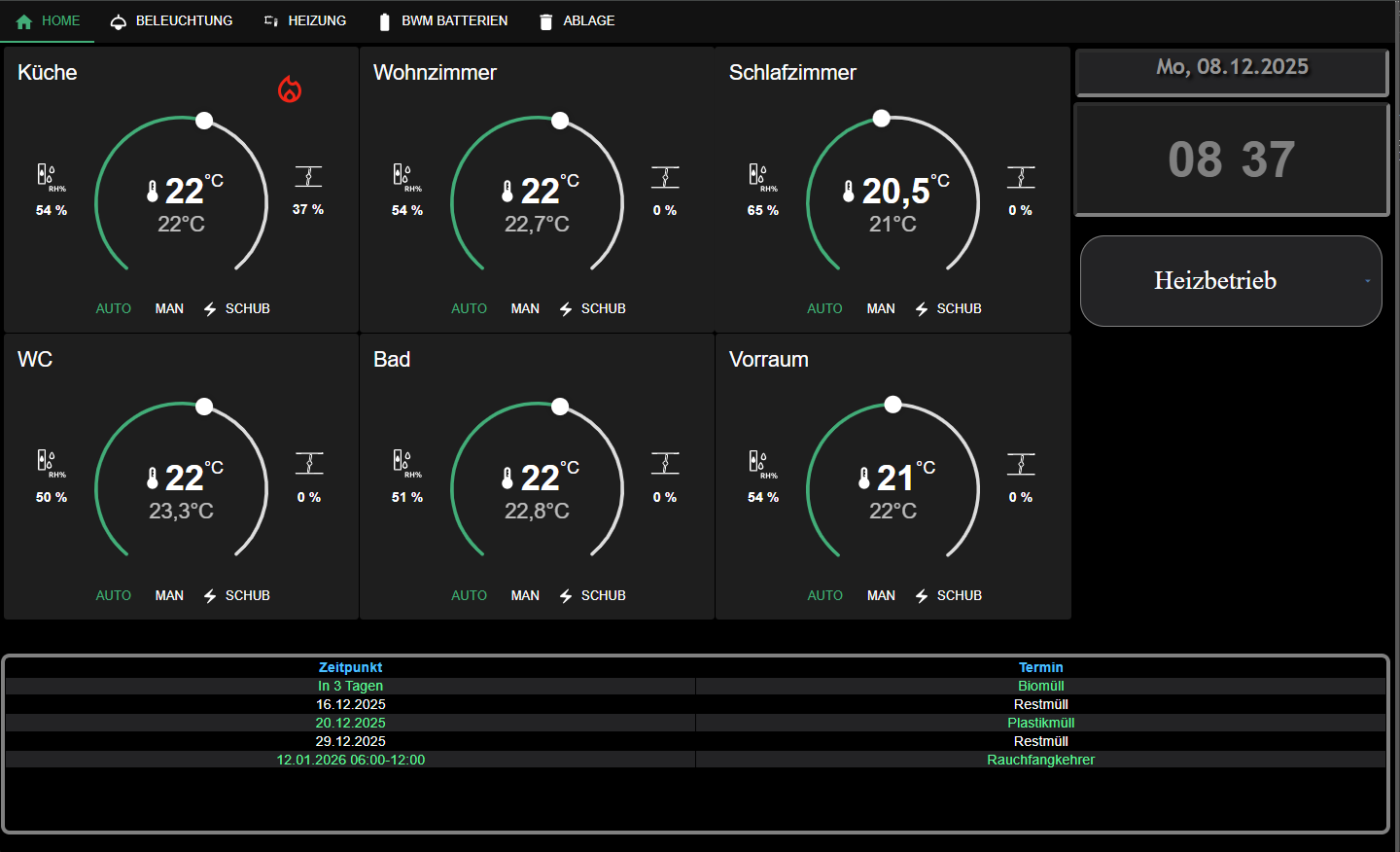Viewport: 1400px width, 852px height.
Task: Open the Heizbetrieb mode dropdown
Action: pos(1215,281)
